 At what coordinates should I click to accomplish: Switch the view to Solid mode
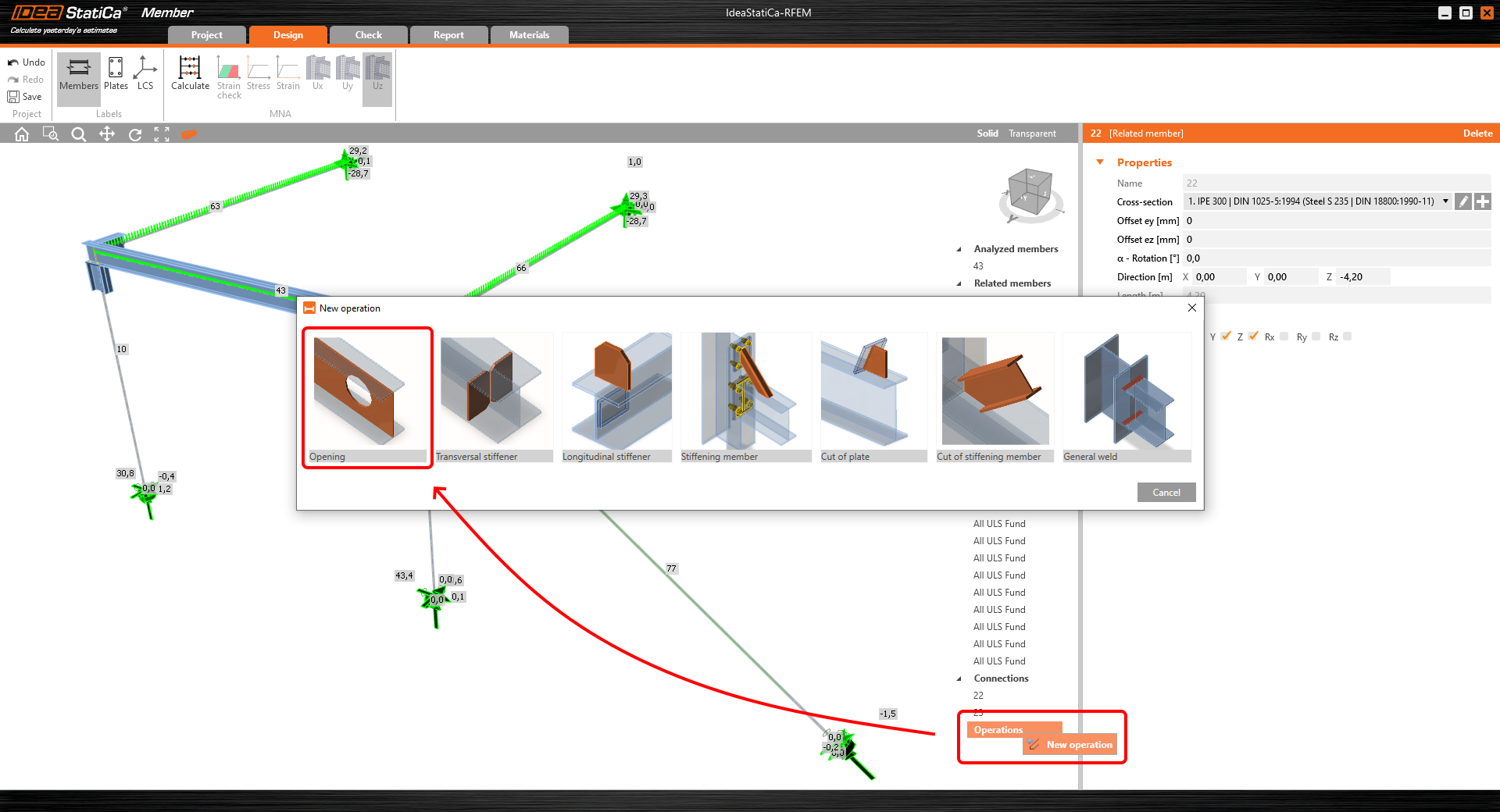click(x=987, y=134)
